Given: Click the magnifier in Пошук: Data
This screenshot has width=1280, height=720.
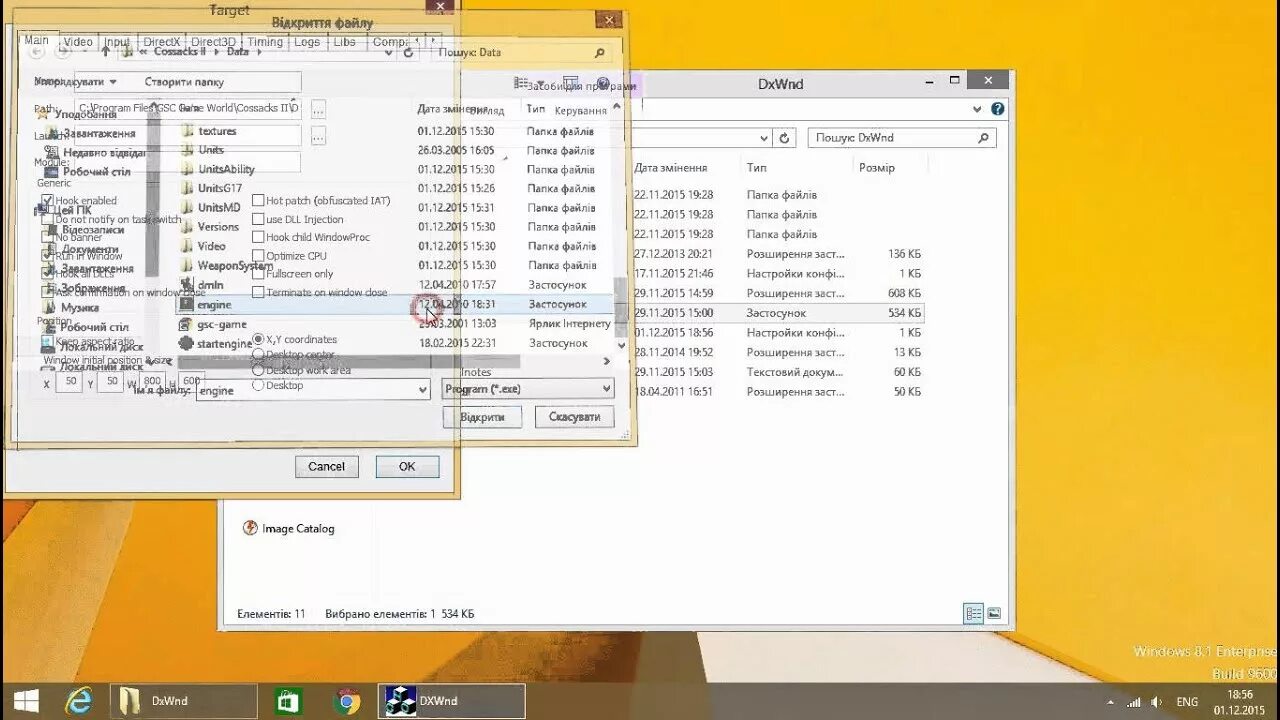Looking at the screenshot, I should (x=599, y=53).
